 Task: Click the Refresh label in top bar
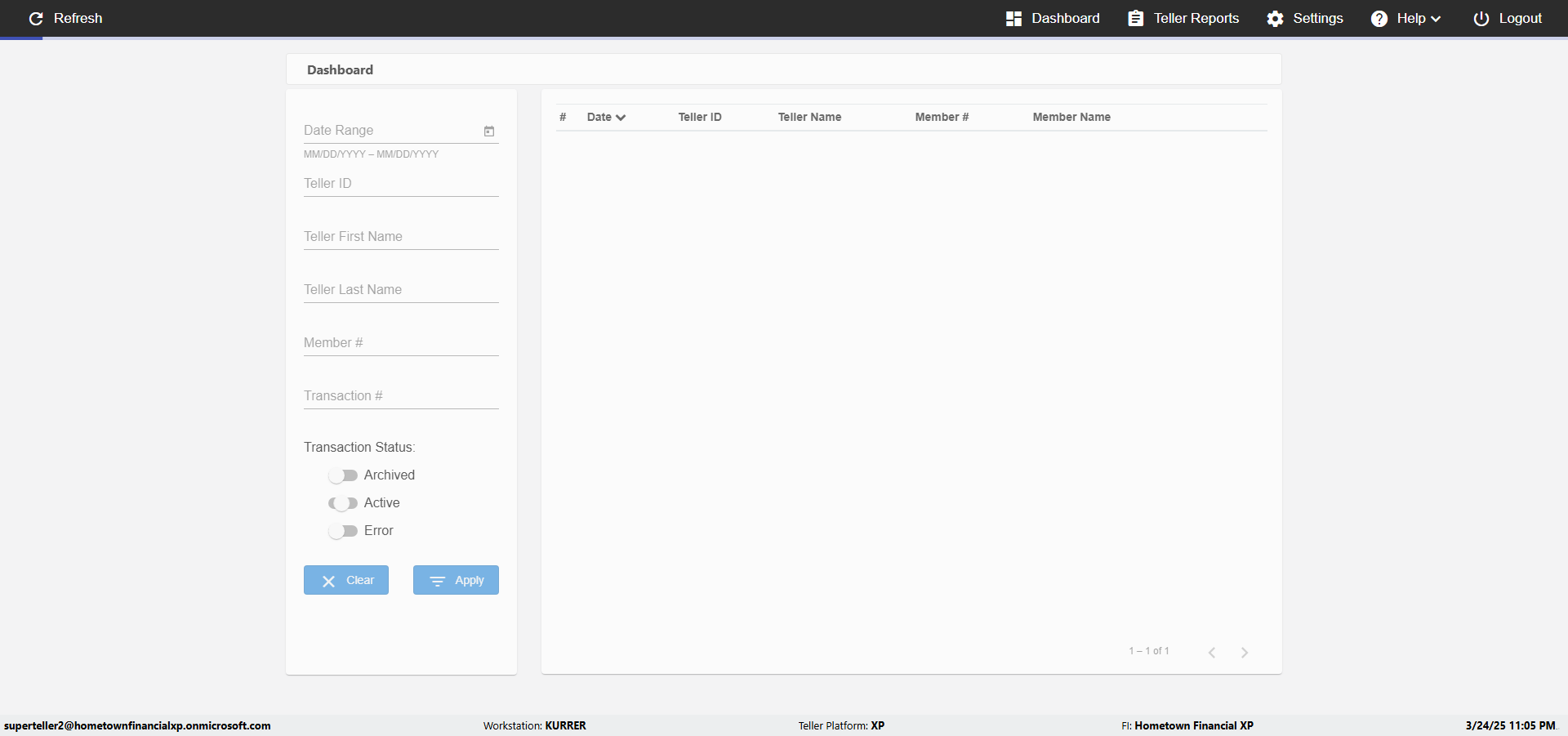point(78,18)
